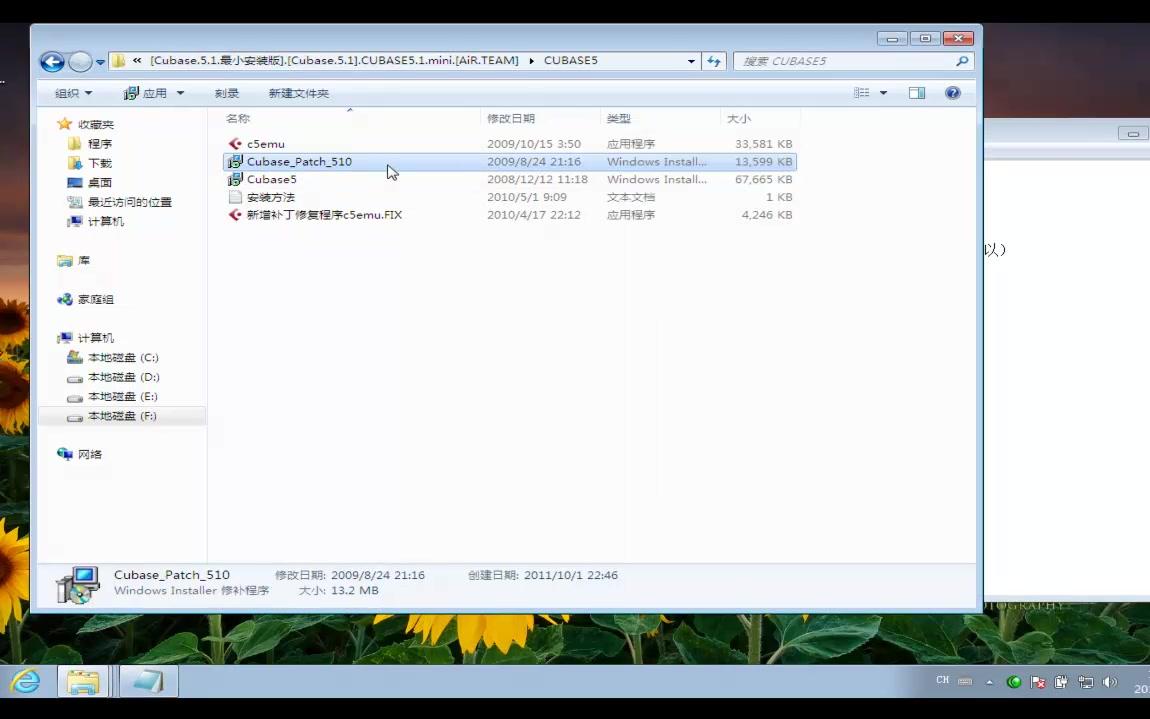Switch to the Notepad taskbar window
Screen dimensions: 1150x719
[x=149, y=682]
